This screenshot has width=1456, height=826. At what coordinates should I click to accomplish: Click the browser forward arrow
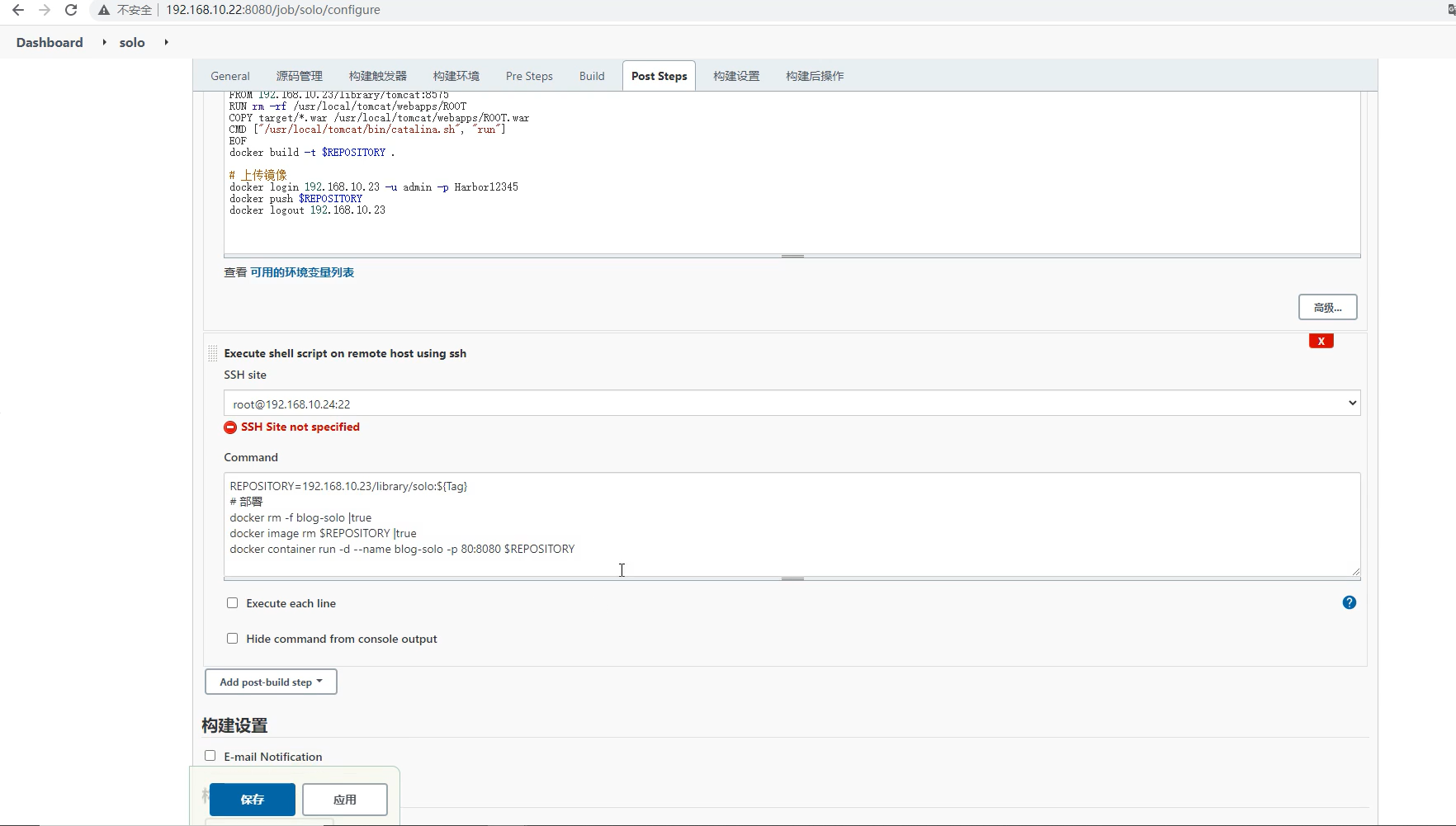click(45, 10)
